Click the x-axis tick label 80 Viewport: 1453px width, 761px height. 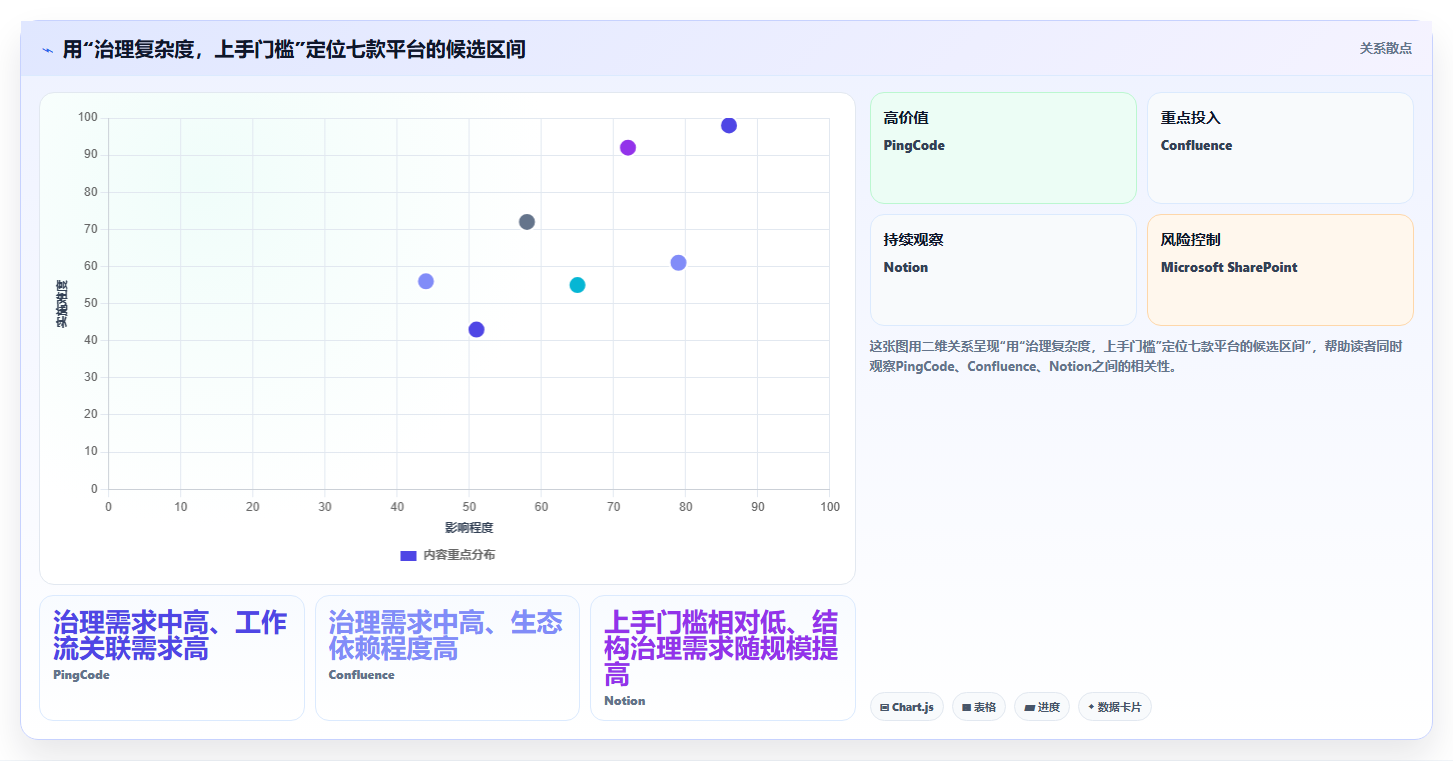click(686, 507)
